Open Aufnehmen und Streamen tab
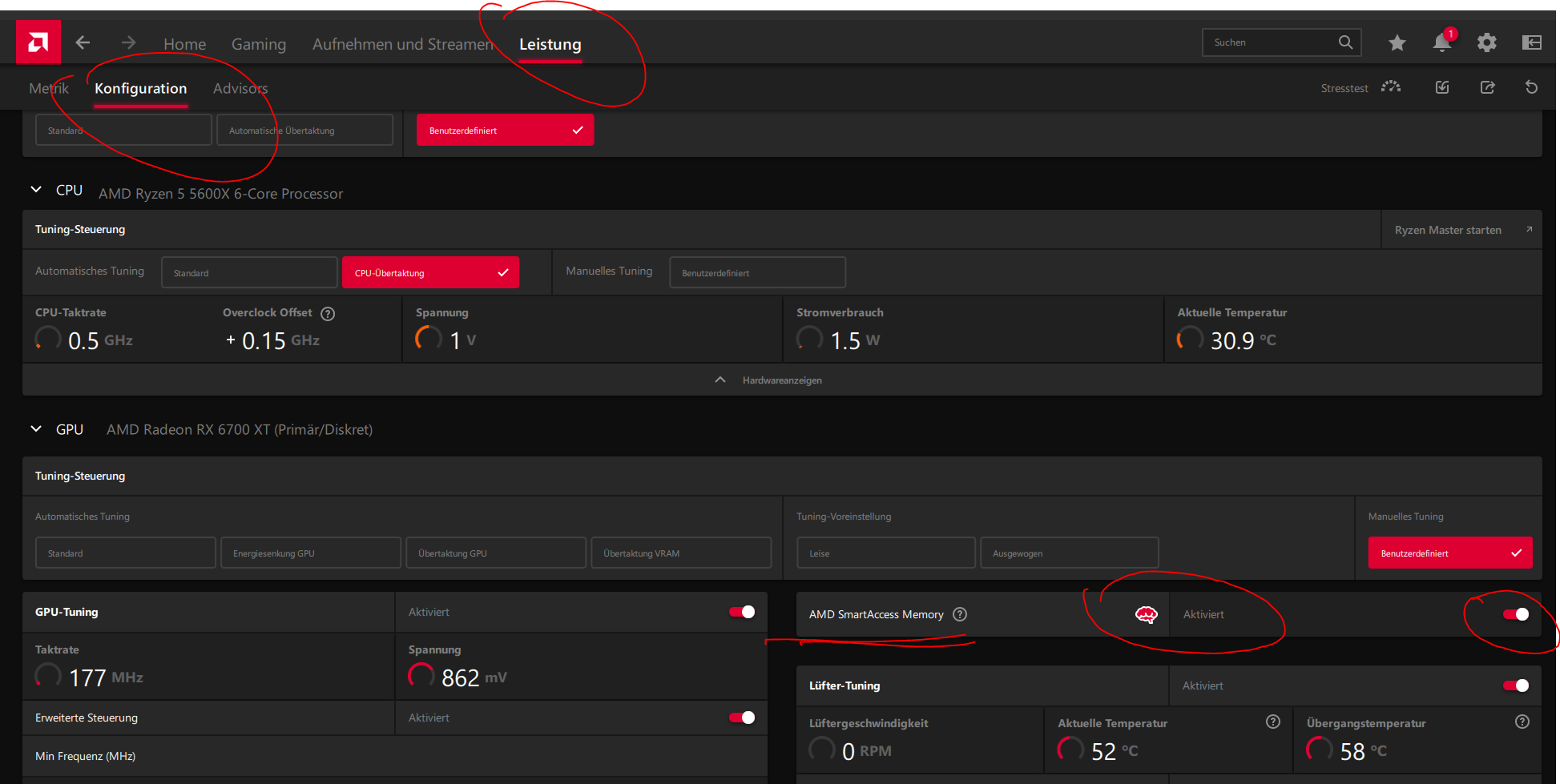Image resolution: width=1560 pixels, height=784 pixels. point(403,44)
